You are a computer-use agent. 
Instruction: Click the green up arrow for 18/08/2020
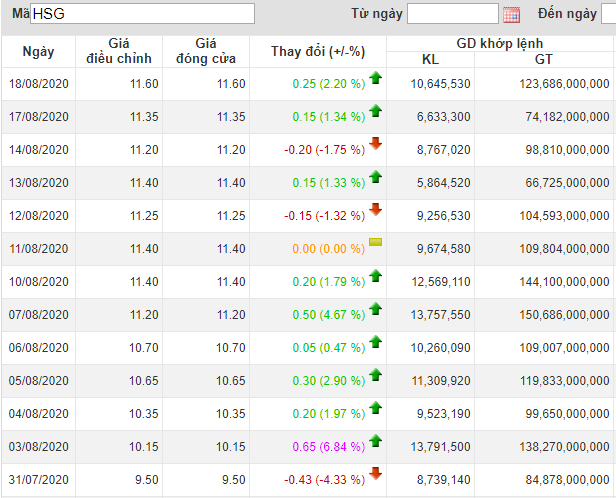(376, 78)
